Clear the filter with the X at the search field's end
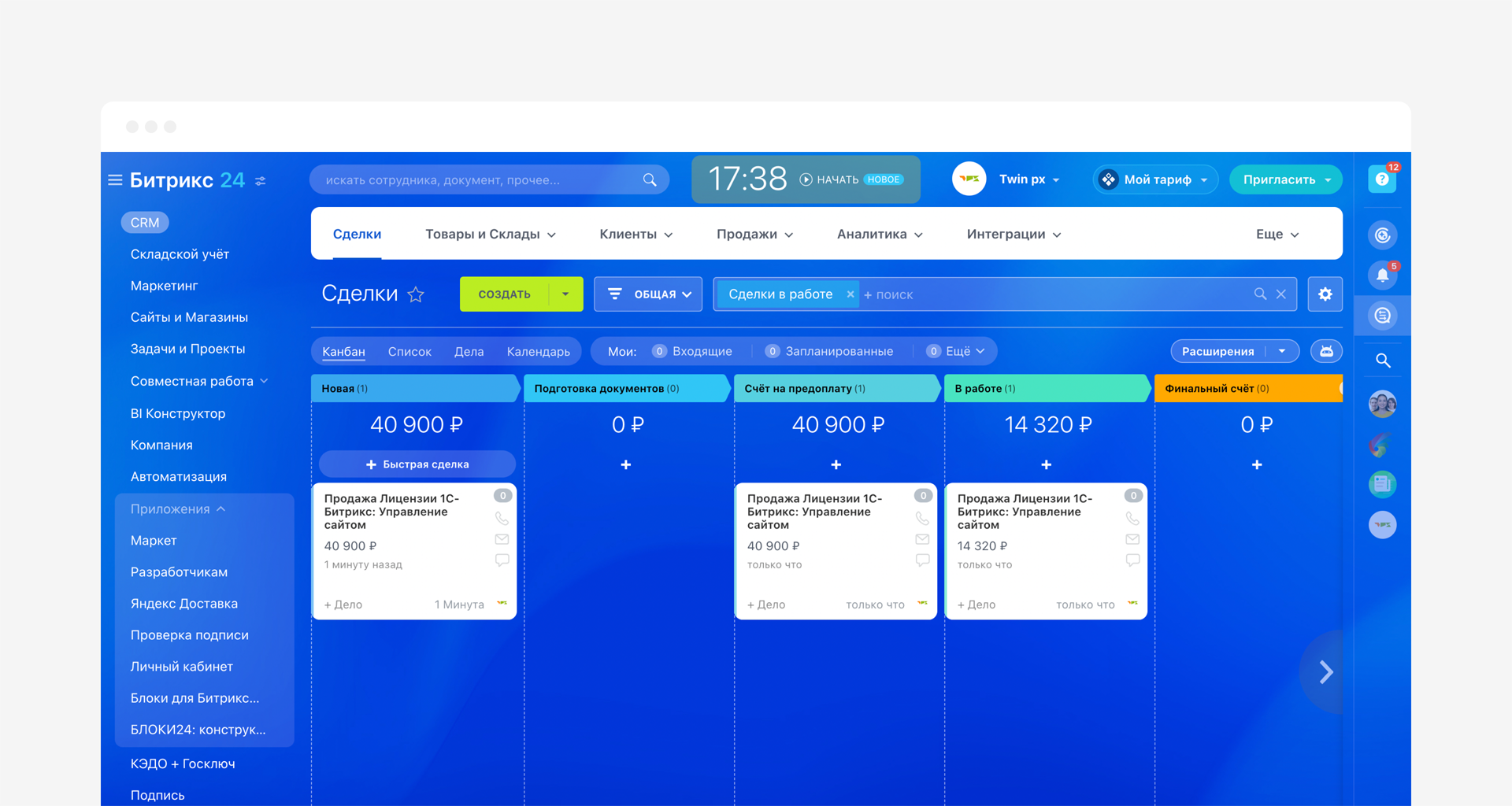1512x806 pixels. pyautogui.click(x=1281, y=294)
